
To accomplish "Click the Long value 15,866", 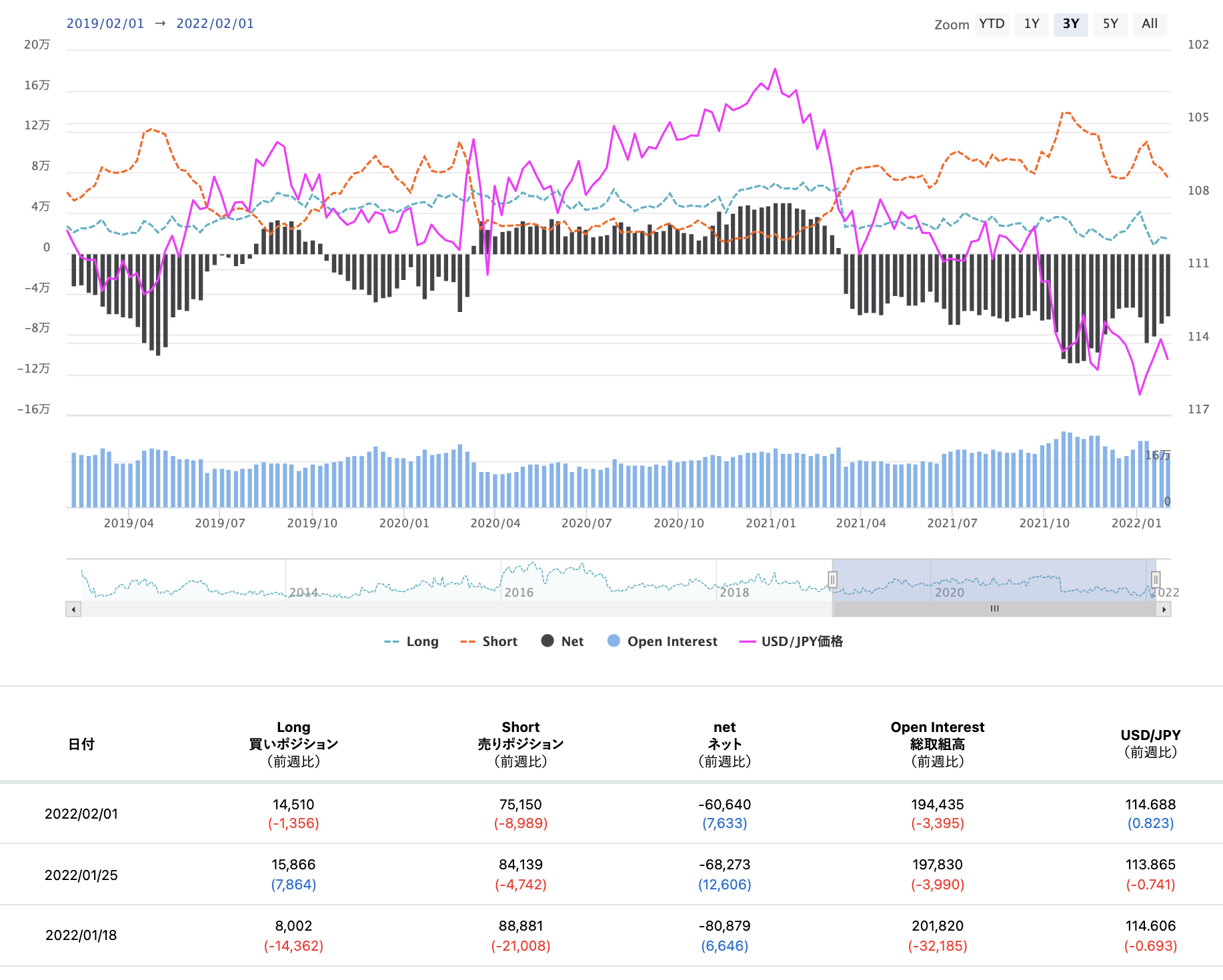I will coord(293,865).
